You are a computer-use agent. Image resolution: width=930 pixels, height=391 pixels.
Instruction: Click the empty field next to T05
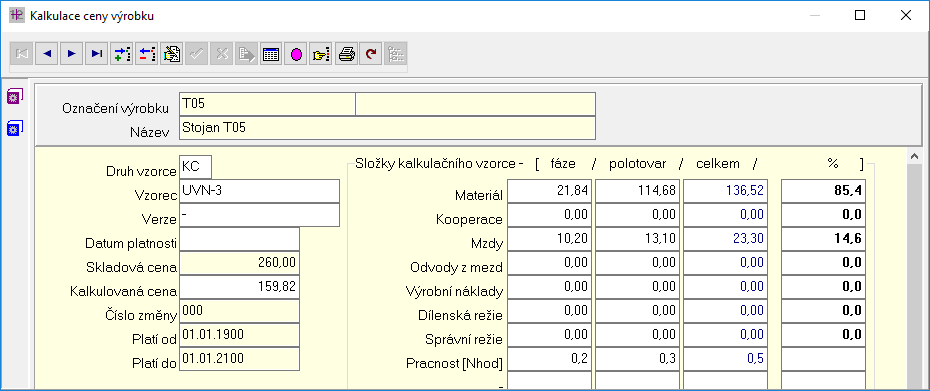point(476,104)
